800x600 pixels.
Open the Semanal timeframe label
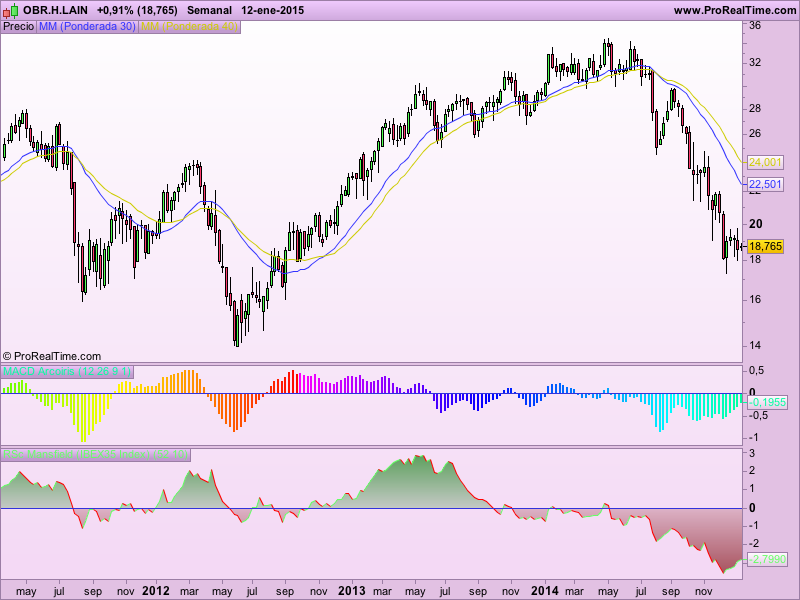point(209,10)
